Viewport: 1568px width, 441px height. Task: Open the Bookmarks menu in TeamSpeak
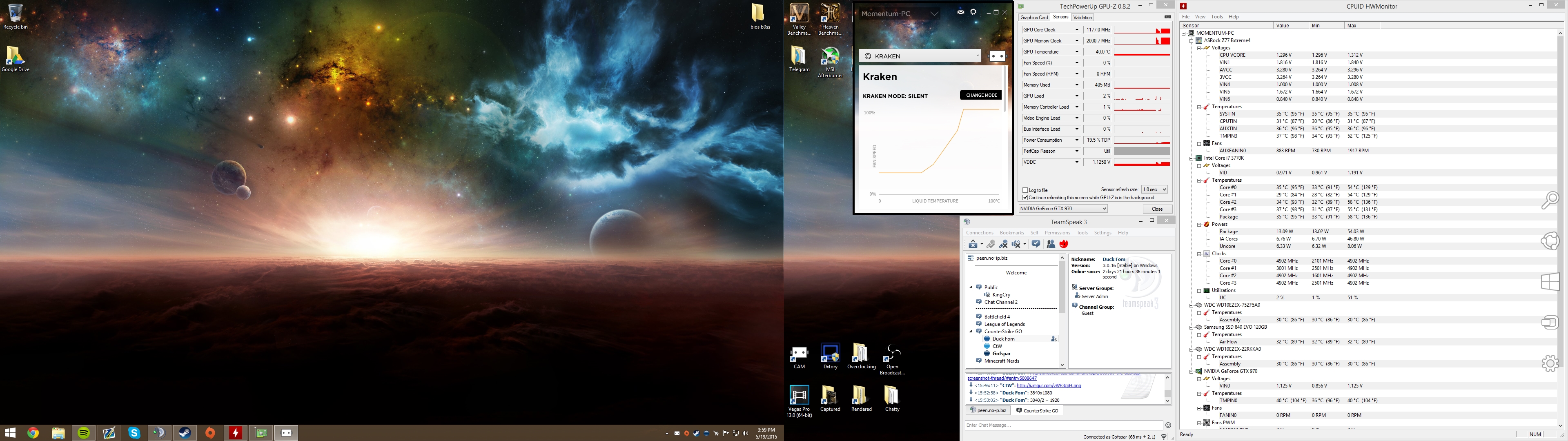coord(1012,233)
